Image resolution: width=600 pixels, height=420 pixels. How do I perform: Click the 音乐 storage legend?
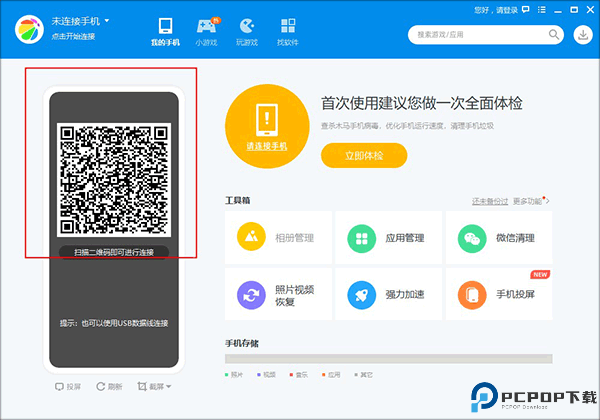point(298,375)
